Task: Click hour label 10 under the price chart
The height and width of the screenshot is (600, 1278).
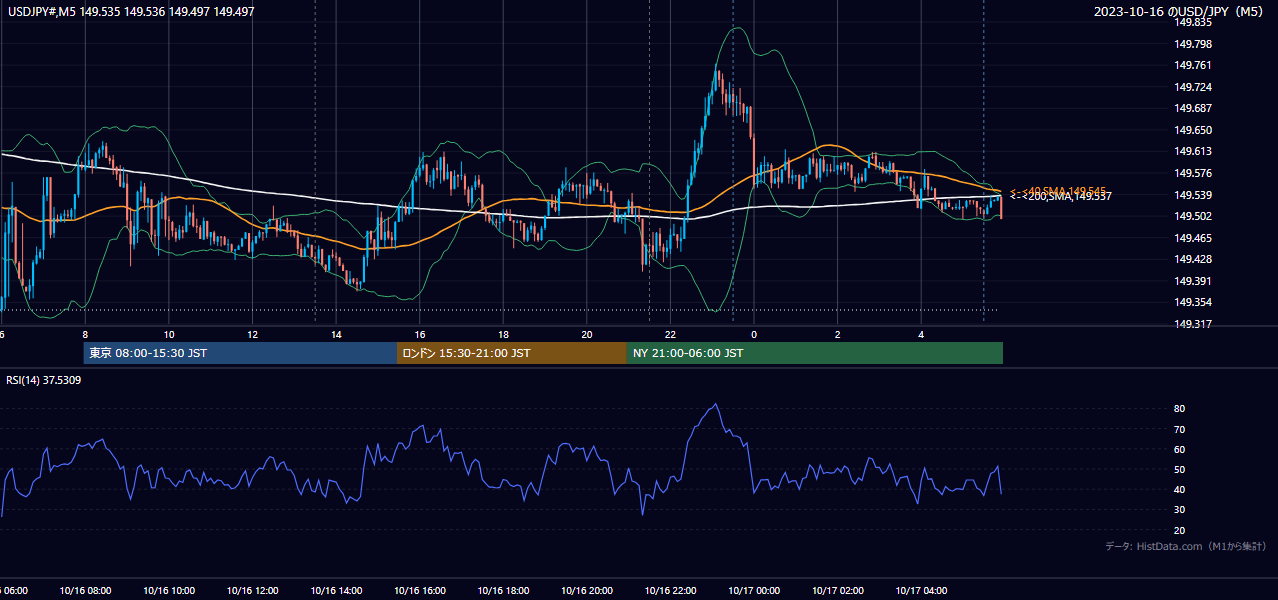Action: (x=169, y=334)
